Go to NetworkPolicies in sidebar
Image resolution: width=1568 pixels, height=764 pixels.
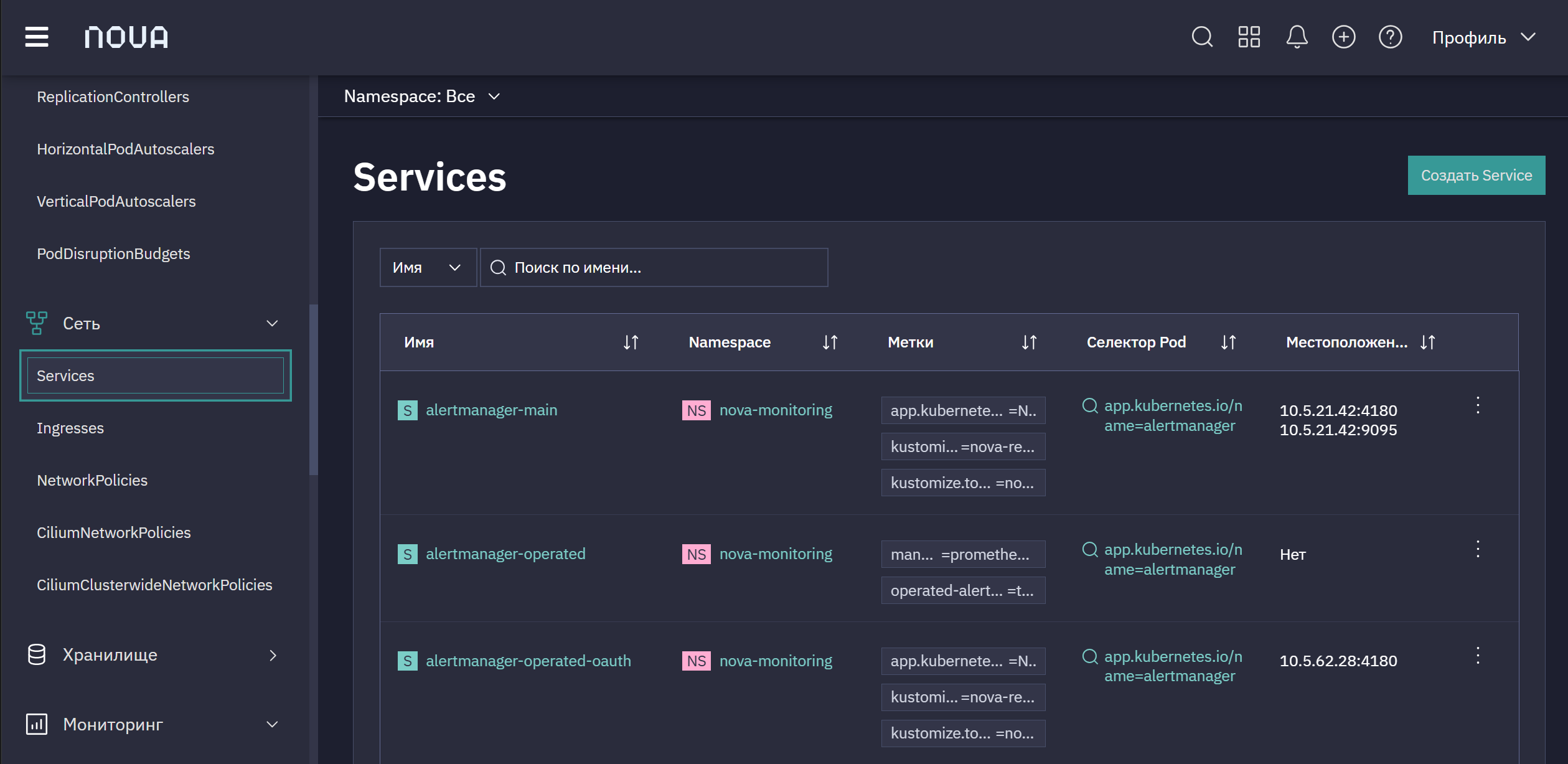92,481
